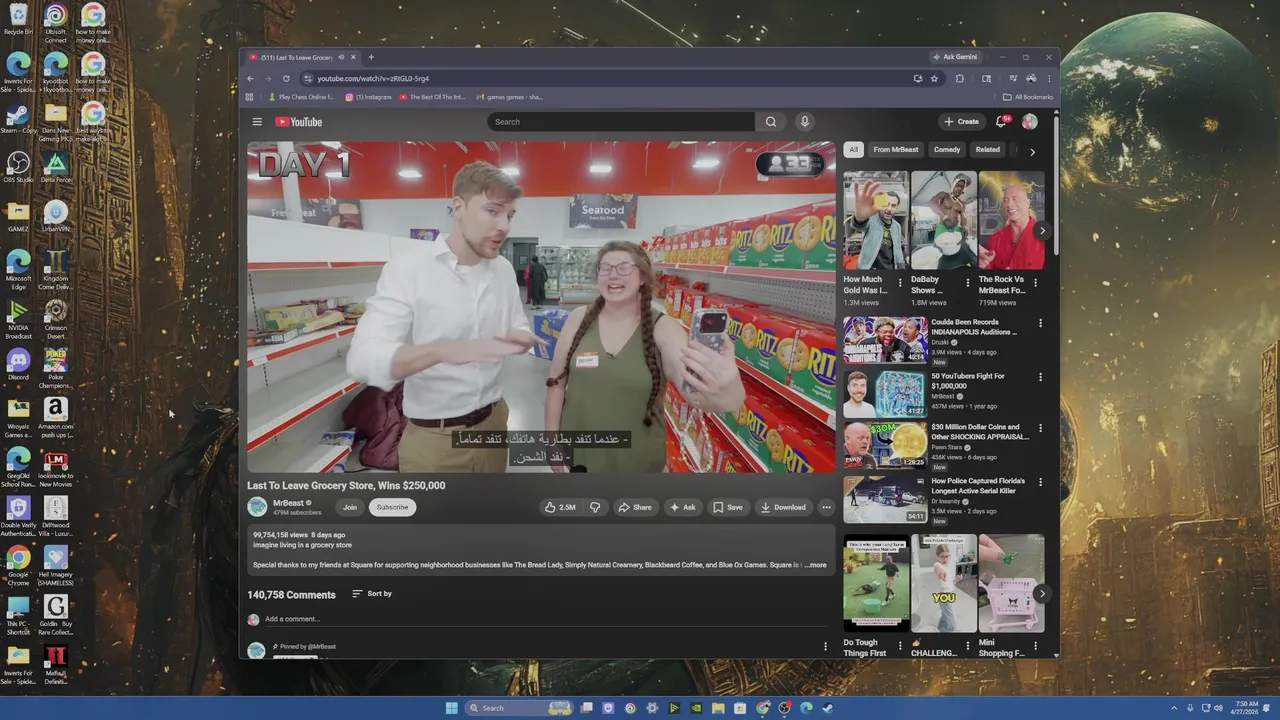
Task: Close the Last To Leave Grocery tab
Action: [353, 57]
